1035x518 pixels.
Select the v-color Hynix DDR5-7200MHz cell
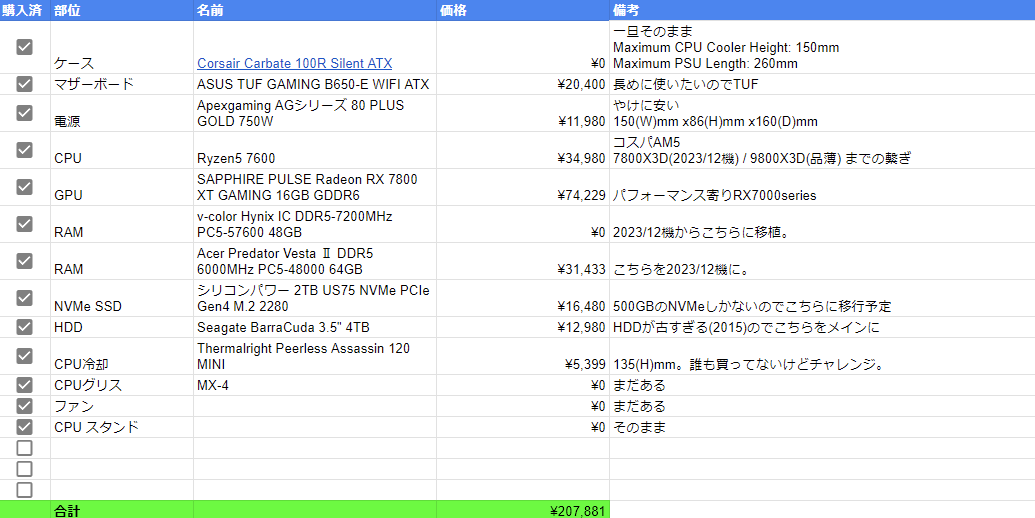315,224
